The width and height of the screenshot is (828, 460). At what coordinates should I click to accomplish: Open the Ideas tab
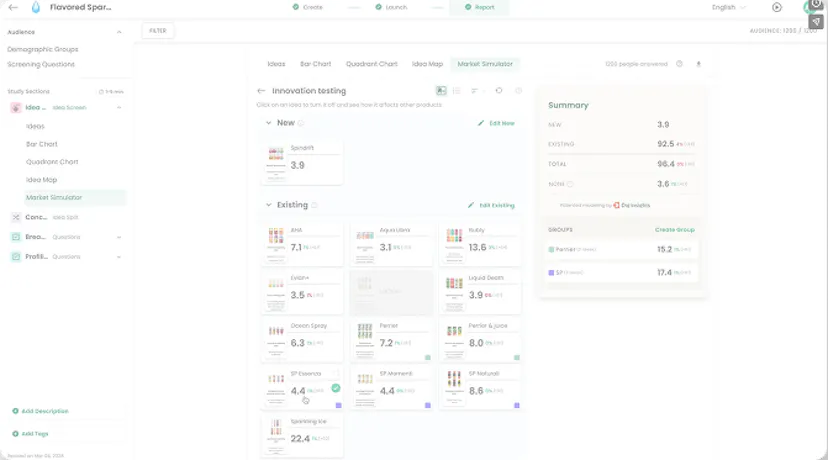pyautogui.click(x=276, y=64)
